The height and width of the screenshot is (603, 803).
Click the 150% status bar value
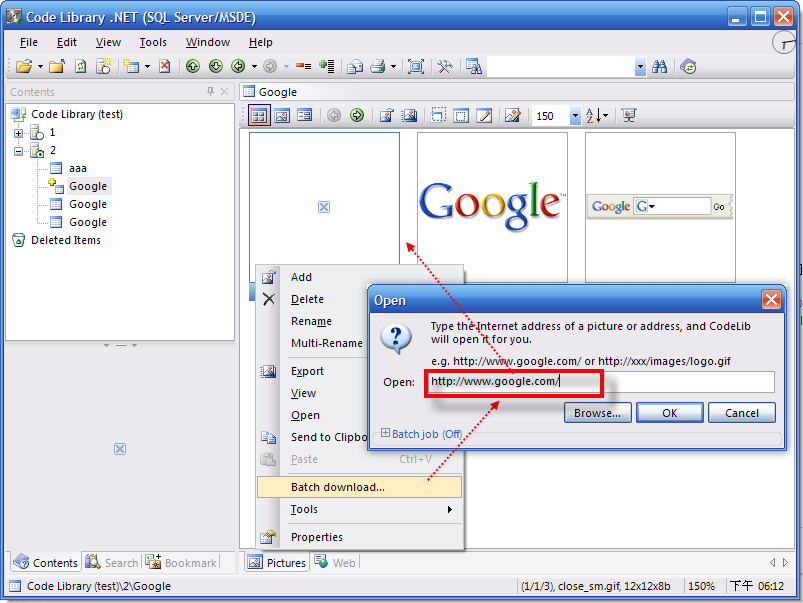[701, 586]
